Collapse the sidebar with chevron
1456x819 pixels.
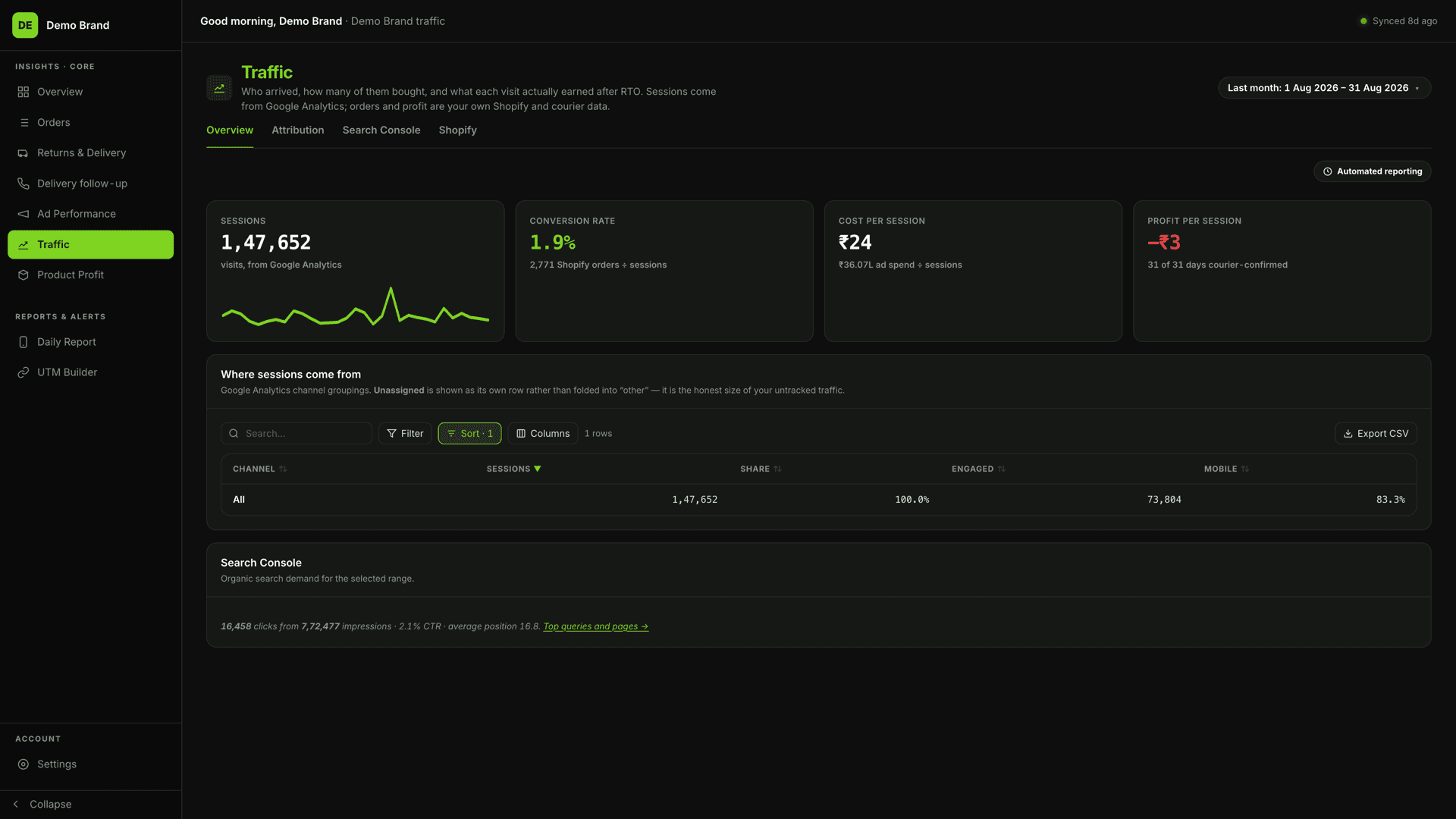pos(15,804)
